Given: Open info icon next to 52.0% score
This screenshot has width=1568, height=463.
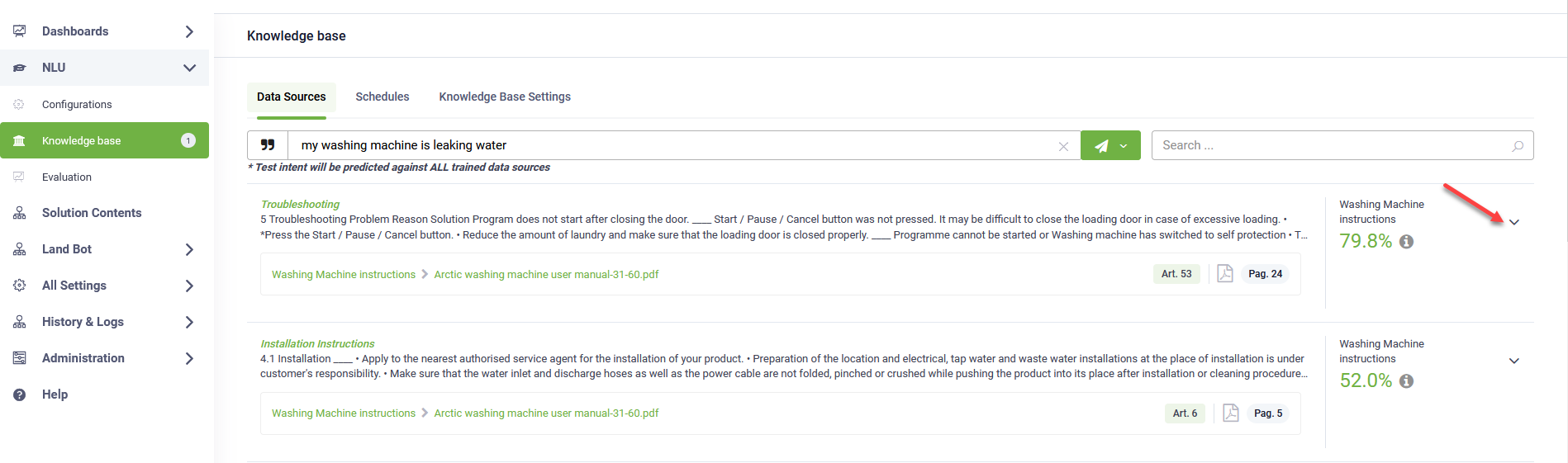Looking at the screenshot, I should 1407,381.
